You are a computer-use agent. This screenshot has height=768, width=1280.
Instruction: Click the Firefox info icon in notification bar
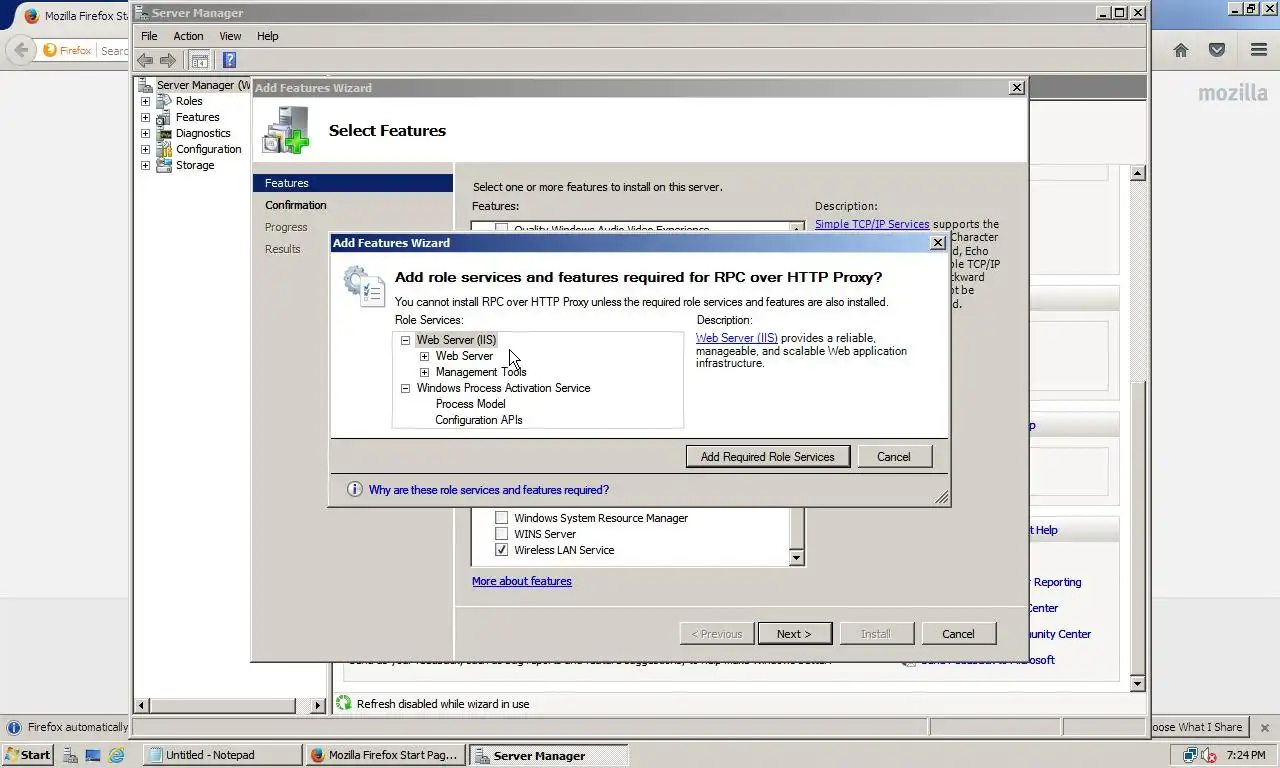[x=14, y=727]
